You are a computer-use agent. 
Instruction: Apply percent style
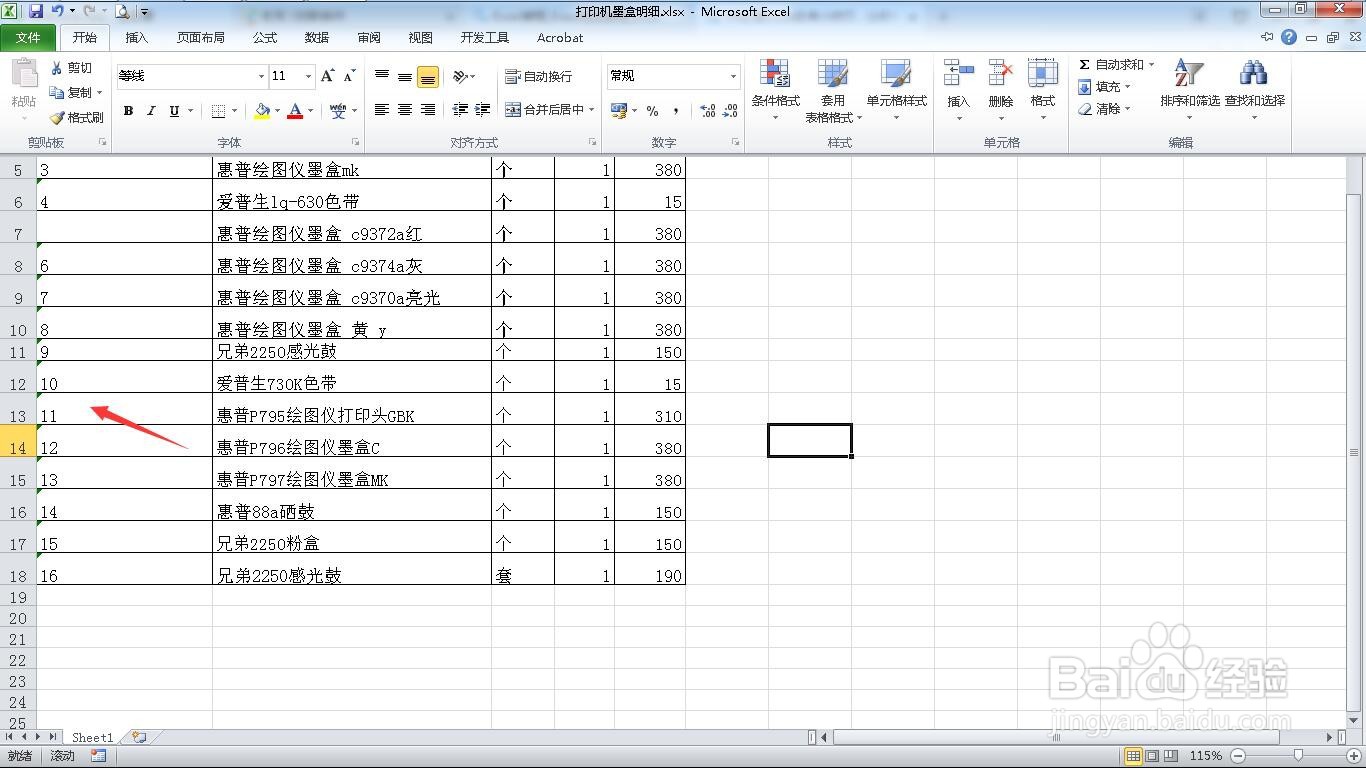pos(652,111)
